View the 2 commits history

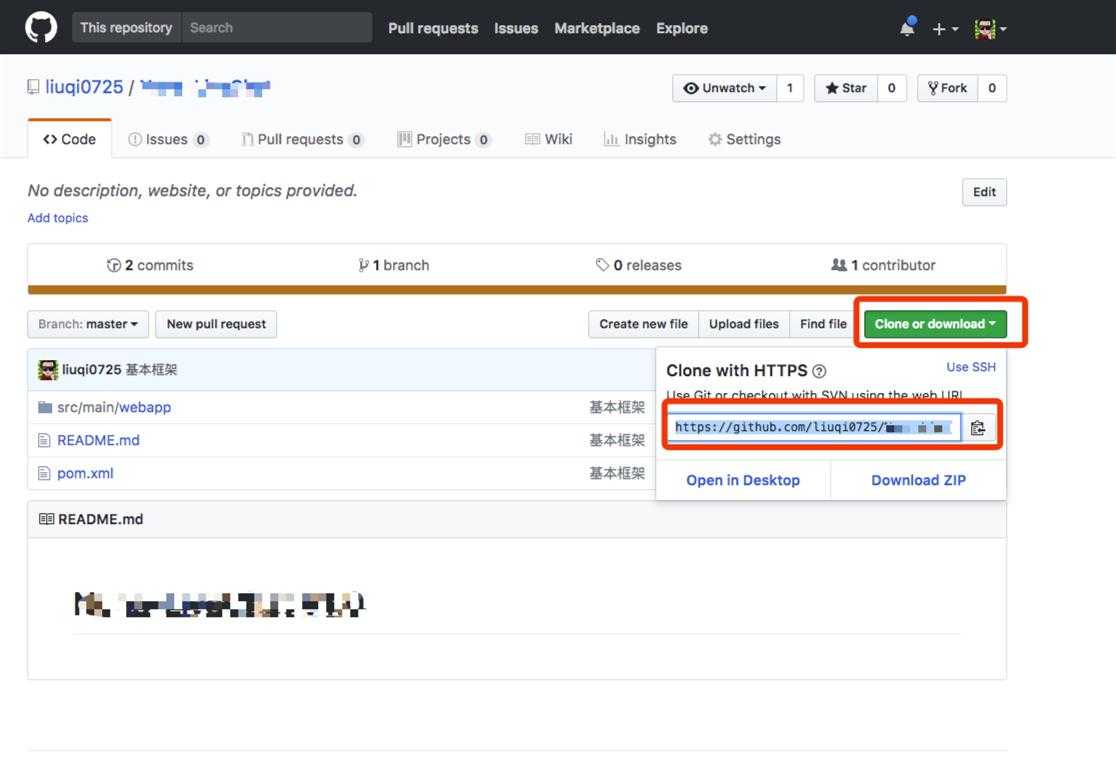pos(150,265)
